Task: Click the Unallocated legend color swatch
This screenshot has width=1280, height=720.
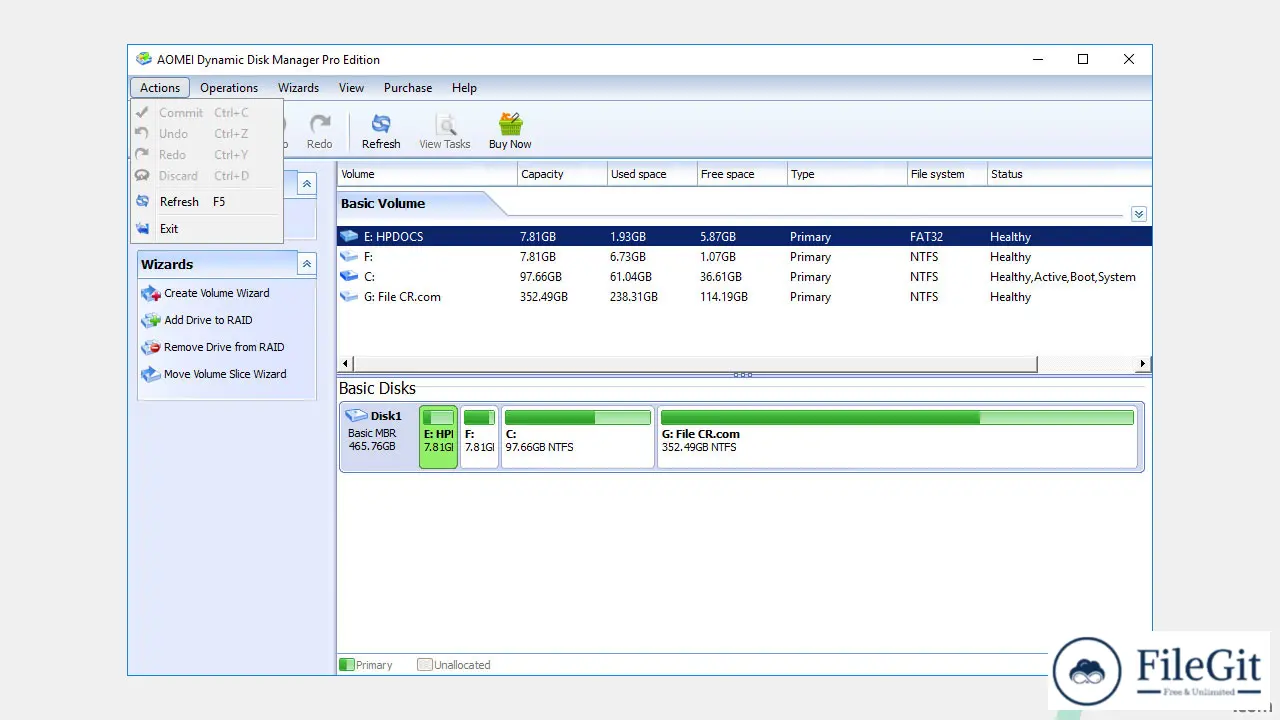Action: click(x=425, y=664)
